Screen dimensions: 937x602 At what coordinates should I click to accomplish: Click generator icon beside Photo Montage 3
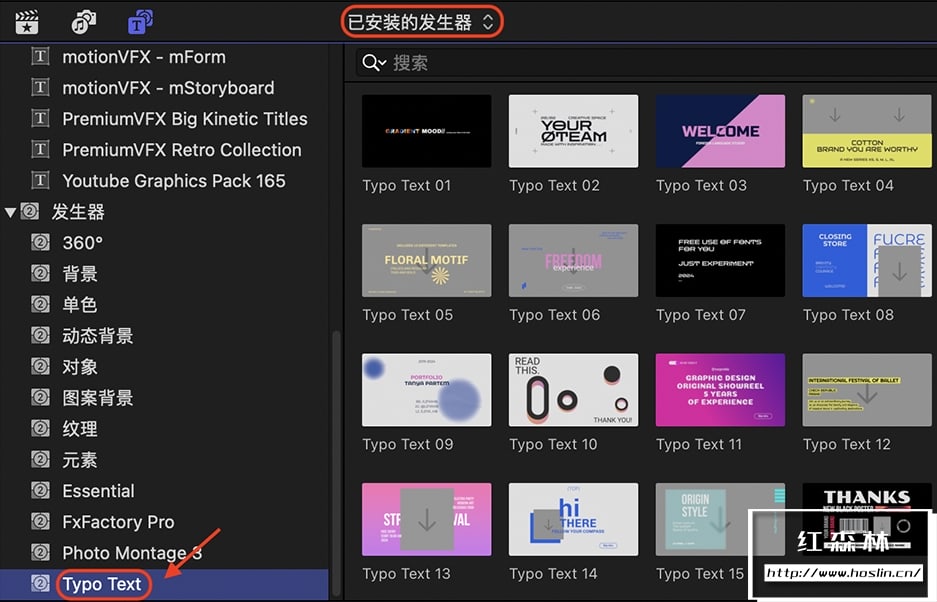point(40,553)
